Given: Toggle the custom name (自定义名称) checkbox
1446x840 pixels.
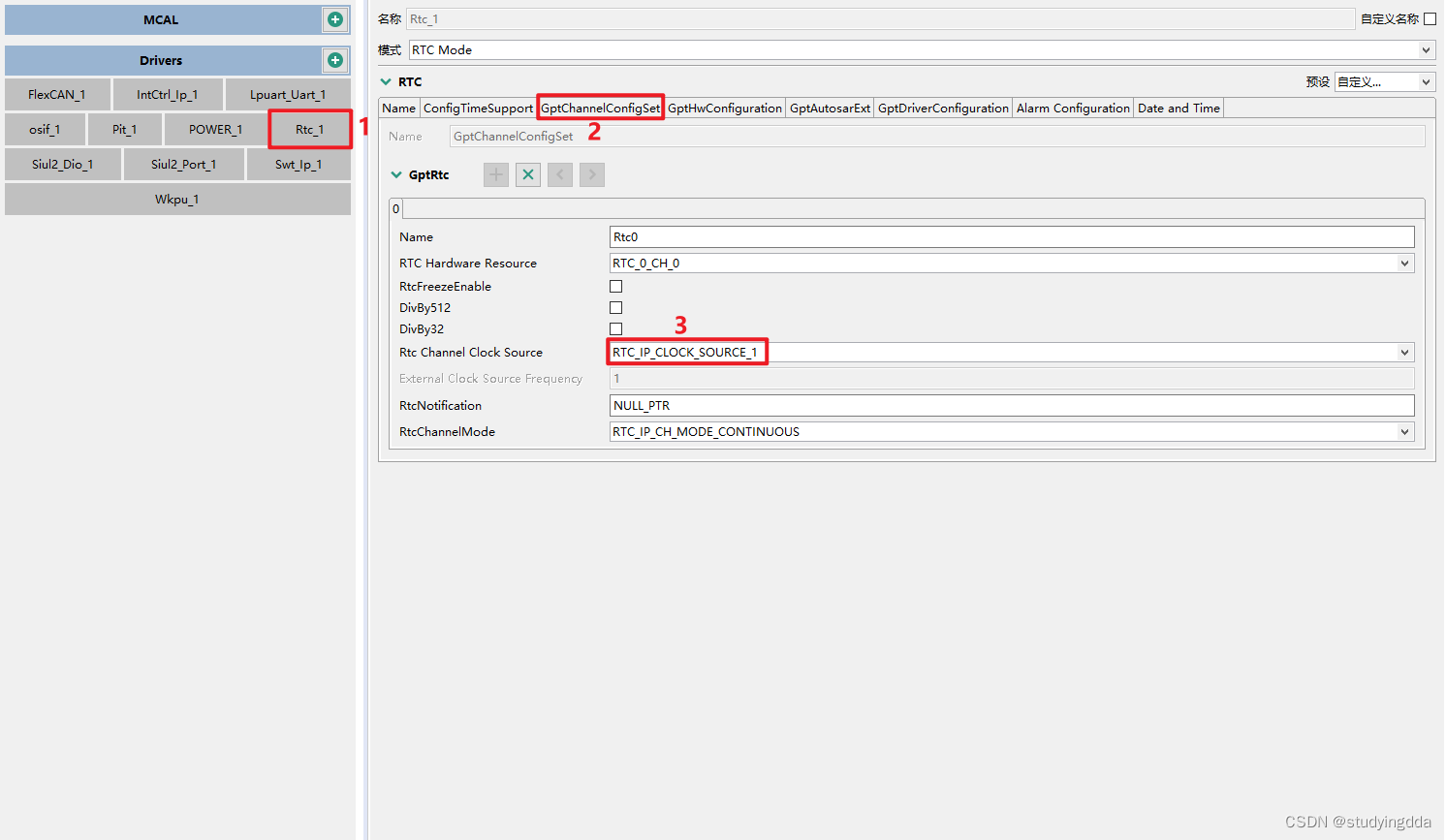Looking at the screenshot, I should (x=1430, y=19).
